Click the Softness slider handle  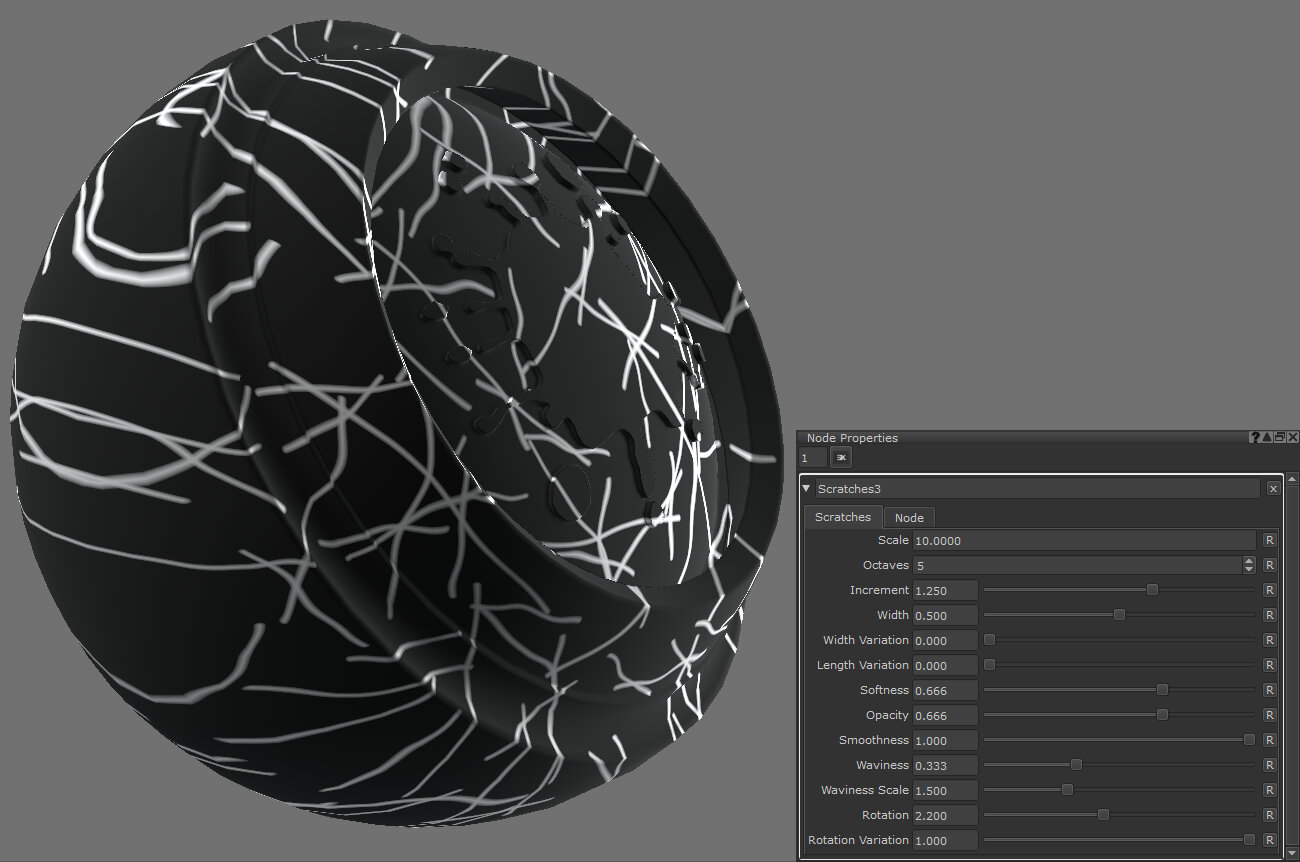coord(1162,690)
